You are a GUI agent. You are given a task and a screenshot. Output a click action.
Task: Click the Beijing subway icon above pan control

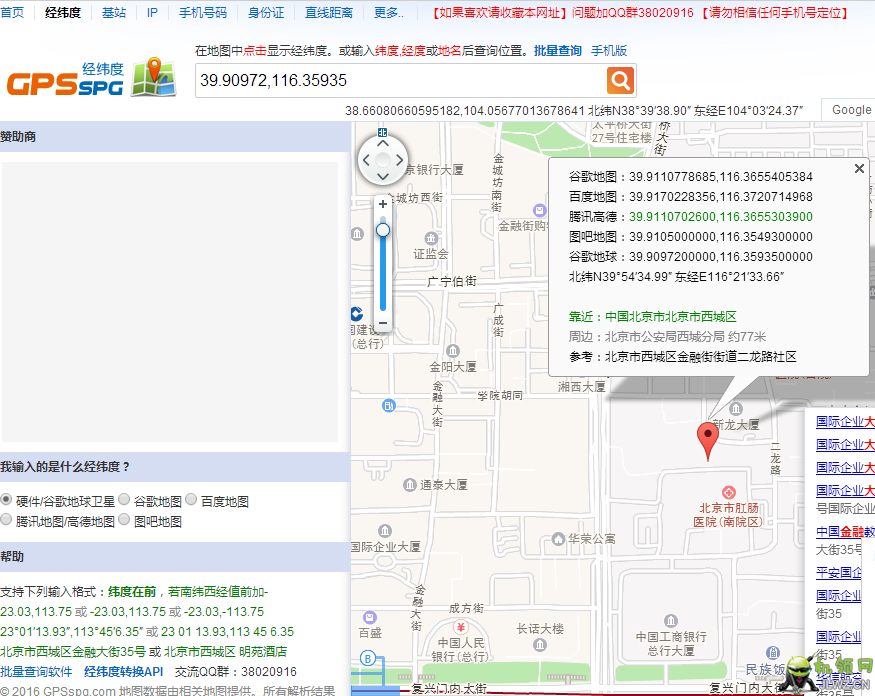pyautogui.click(x=383, y=132)
